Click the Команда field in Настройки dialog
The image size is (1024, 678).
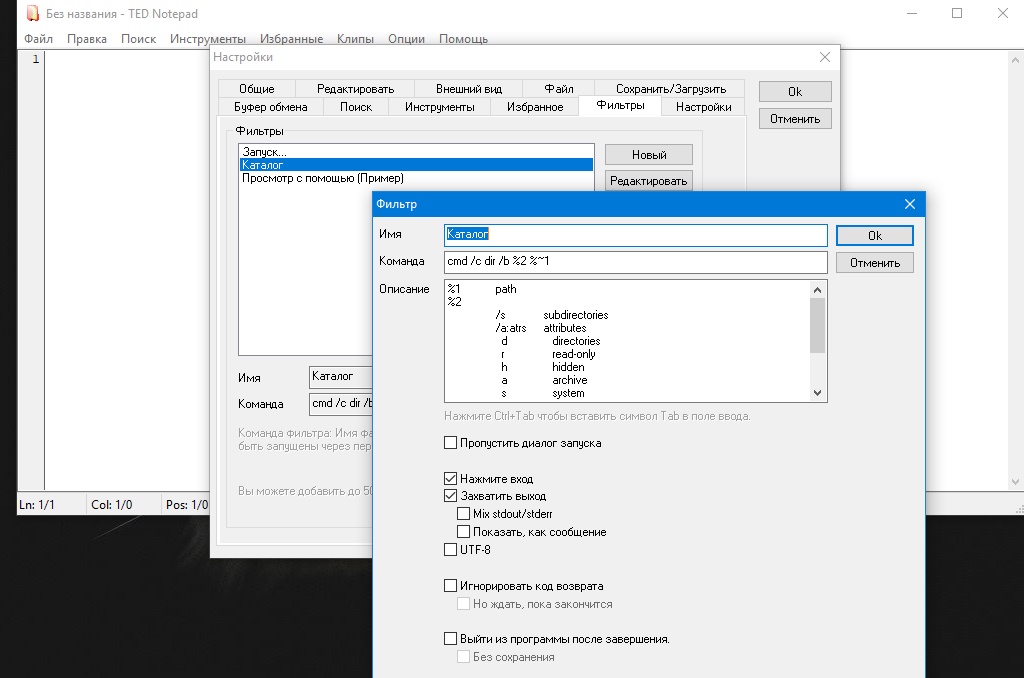click(341, 404)
